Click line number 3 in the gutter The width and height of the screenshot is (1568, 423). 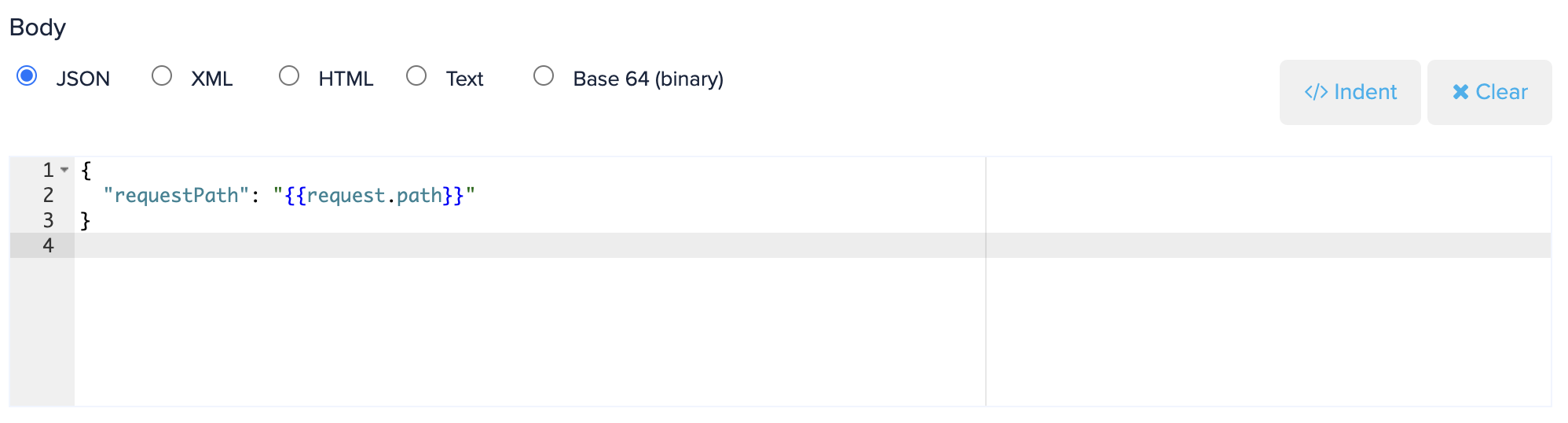pyautogui.click(x=48, y=220)
